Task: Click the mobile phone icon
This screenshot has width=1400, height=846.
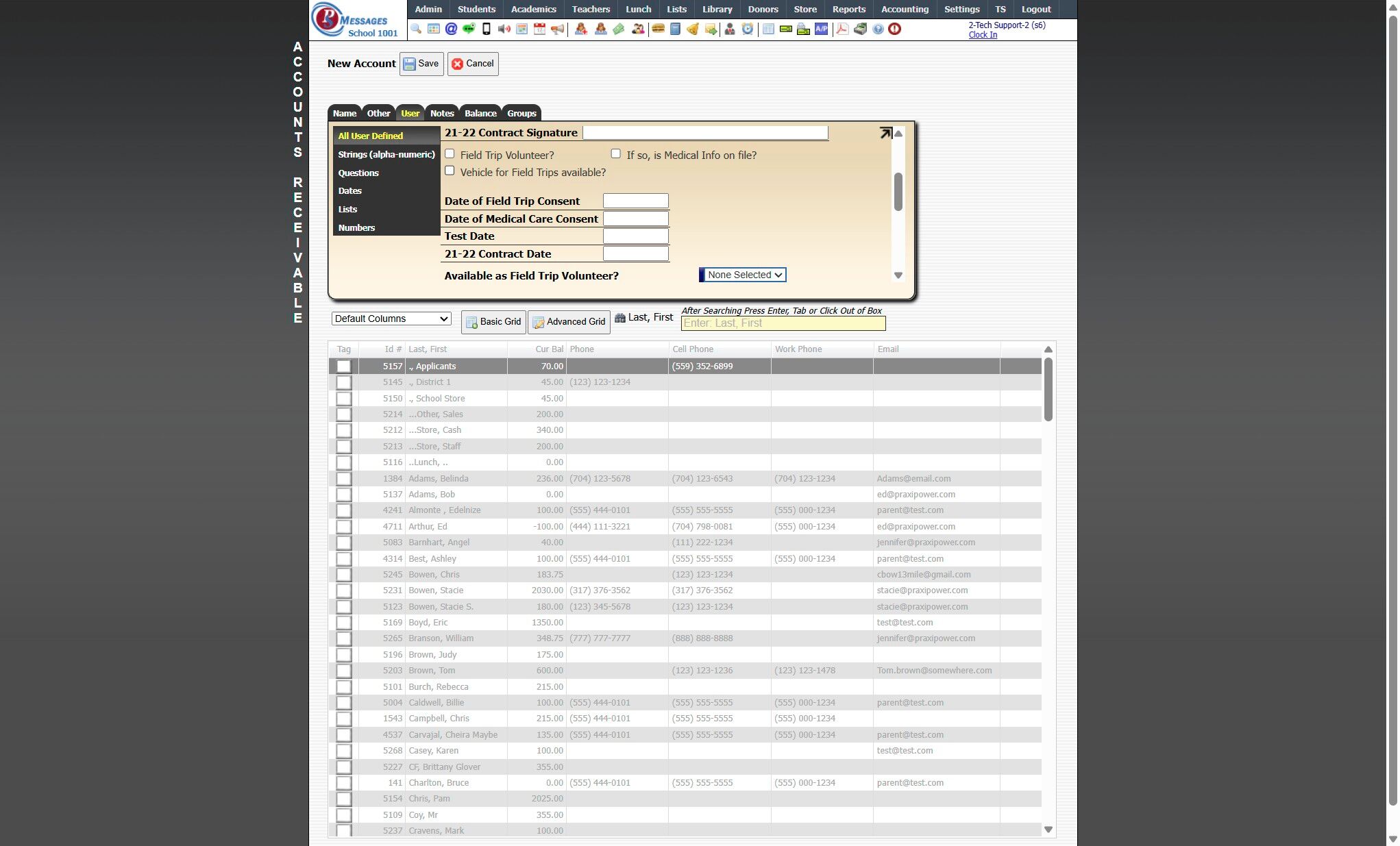Action: point(487,29)
